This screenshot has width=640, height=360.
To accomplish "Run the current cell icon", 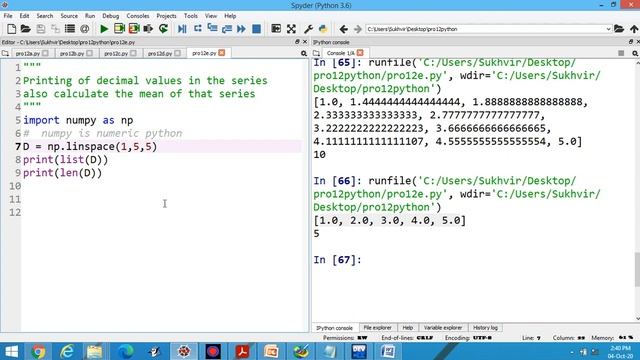I will (x=119, y=29).
